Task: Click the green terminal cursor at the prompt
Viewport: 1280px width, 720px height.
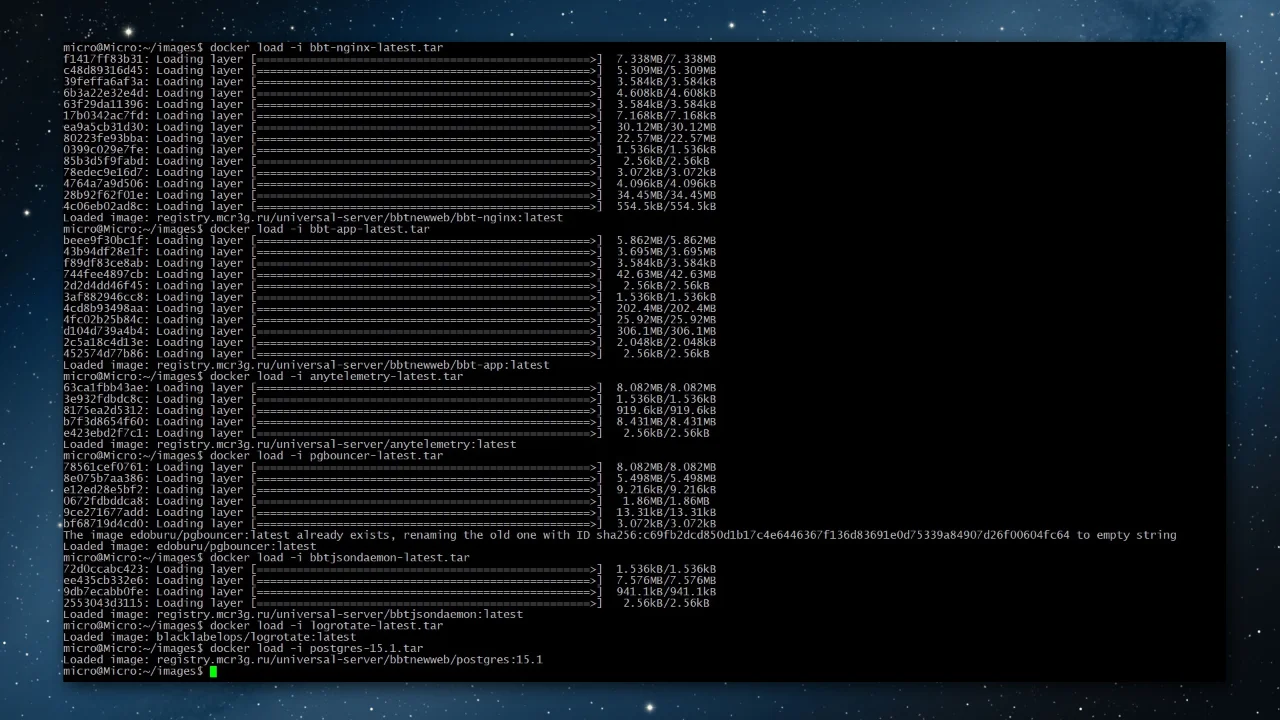Action: tap(213, 671)
